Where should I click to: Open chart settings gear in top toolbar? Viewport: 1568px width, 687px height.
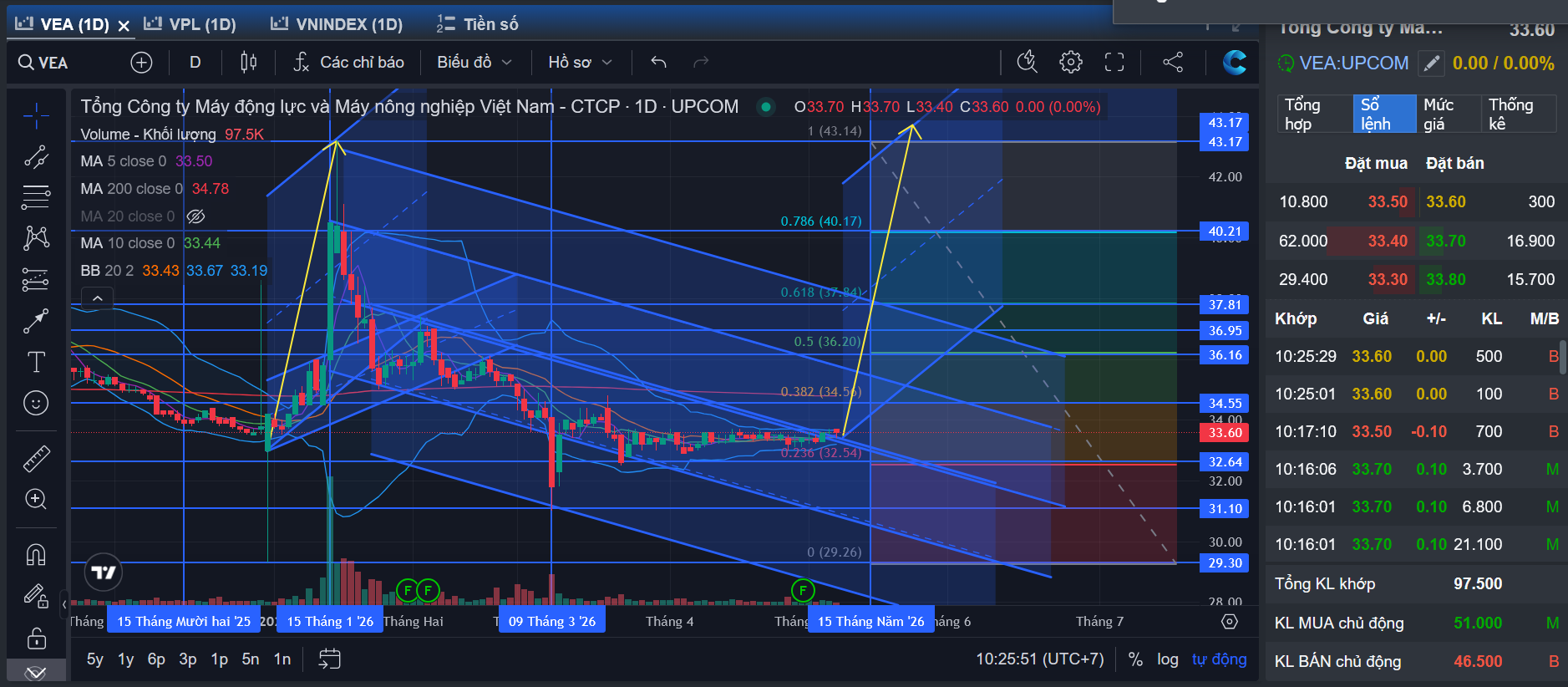[x=1071, y=62]
